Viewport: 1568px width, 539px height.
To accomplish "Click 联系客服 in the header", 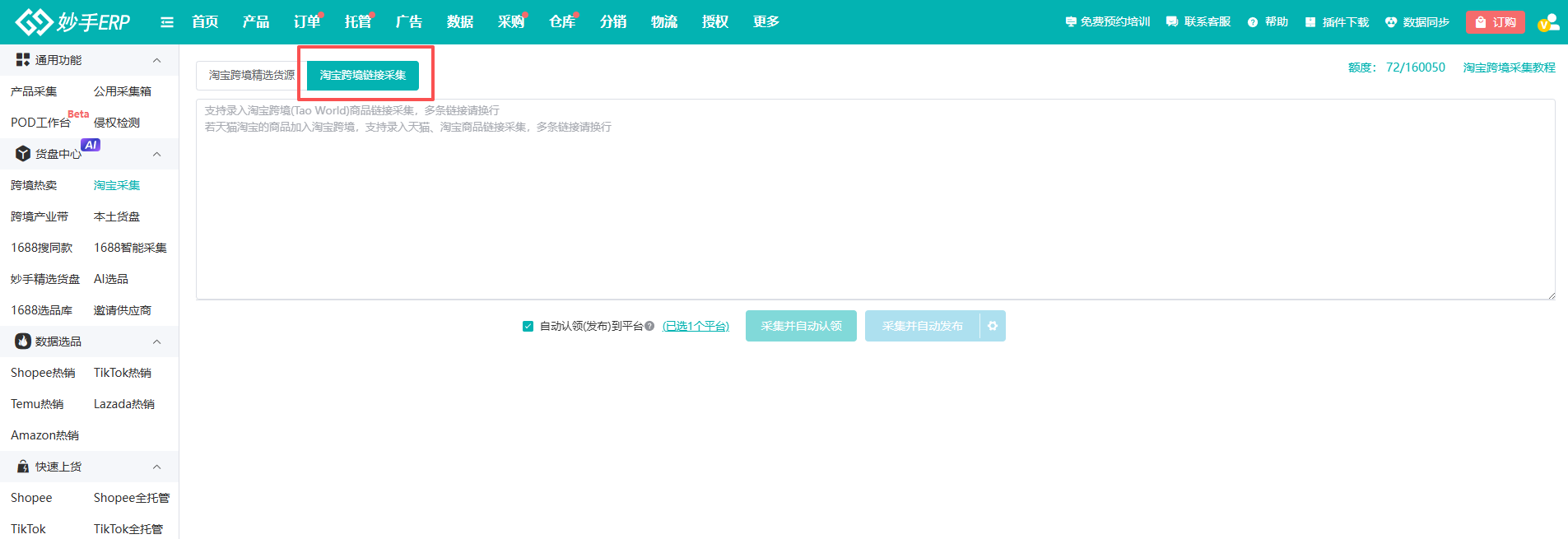I will click(1198, 22).
